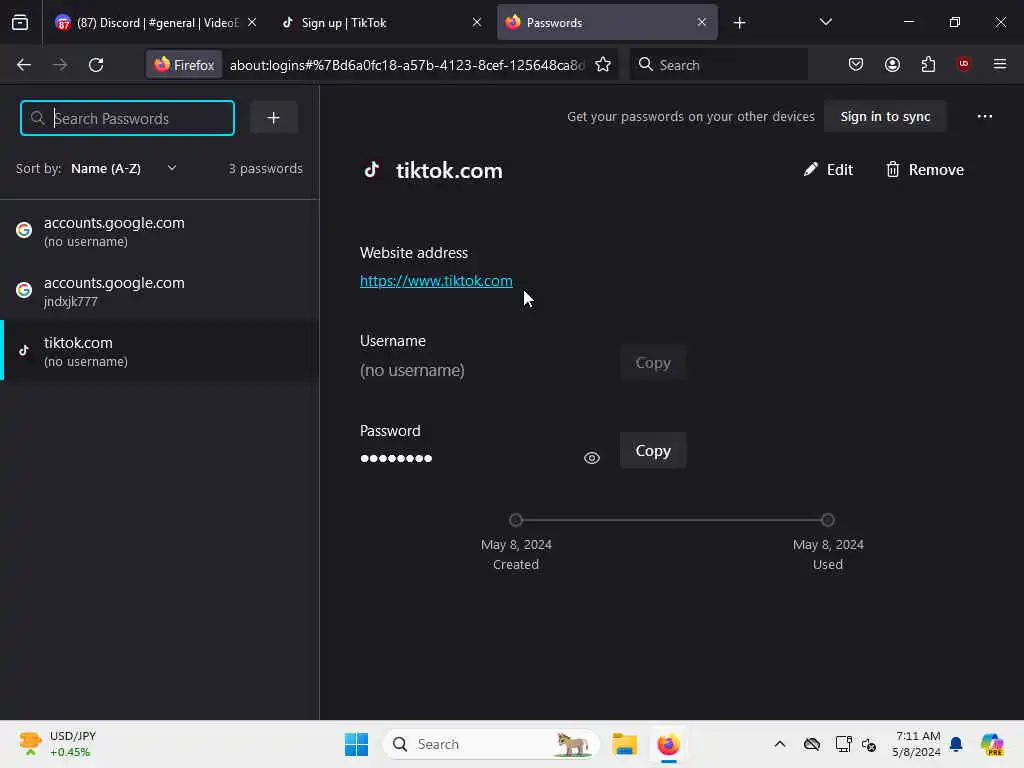Open the uBlock Origin extension icon
The image size is (1024, 768).
point(963,64)
